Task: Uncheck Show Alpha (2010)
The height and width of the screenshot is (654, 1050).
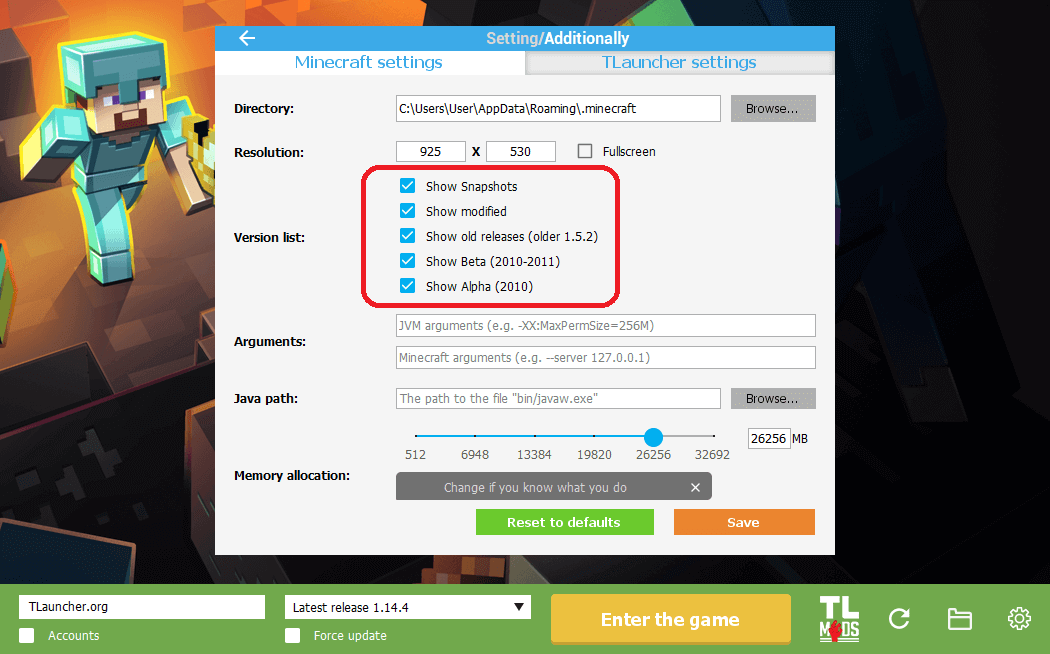Action: click(407, 286)
